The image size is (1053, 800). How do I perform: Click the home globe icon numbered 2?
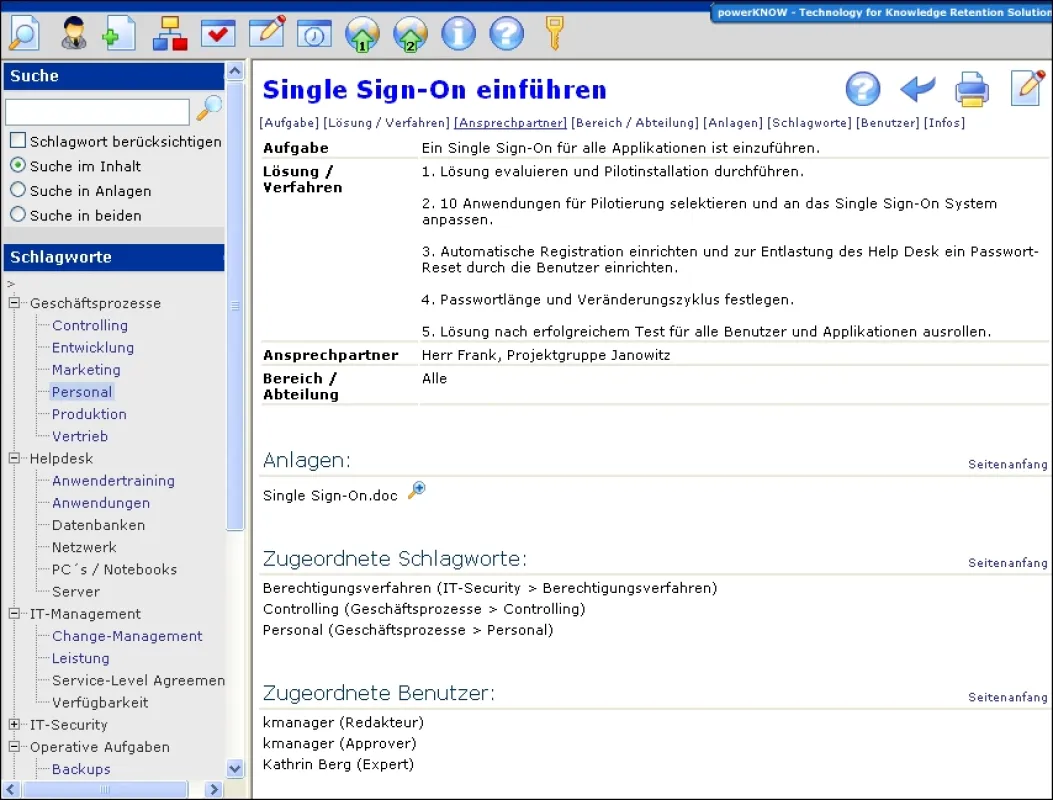[410, 34]
